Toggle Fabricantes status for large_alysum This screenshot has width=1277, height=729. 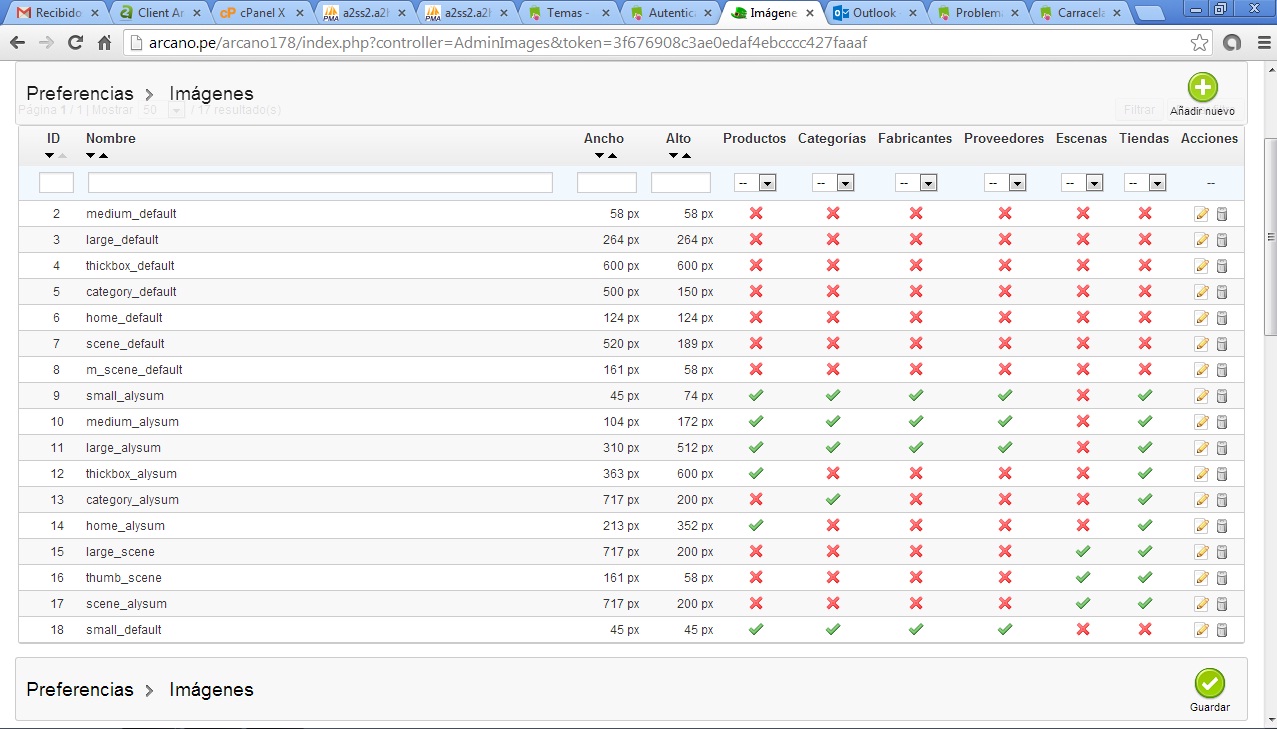[915, 448]
